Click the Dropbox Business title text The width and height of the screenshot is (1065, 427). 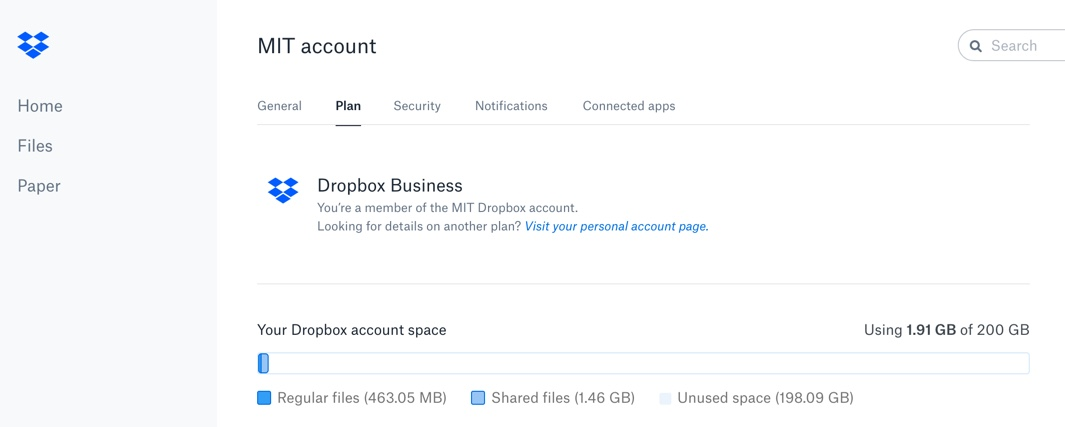[390, 186]
